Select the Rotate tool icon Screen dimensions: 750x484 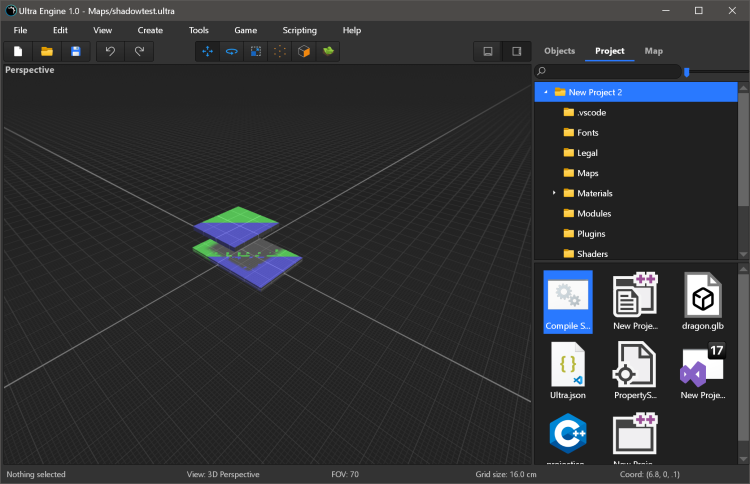[232, 51]
